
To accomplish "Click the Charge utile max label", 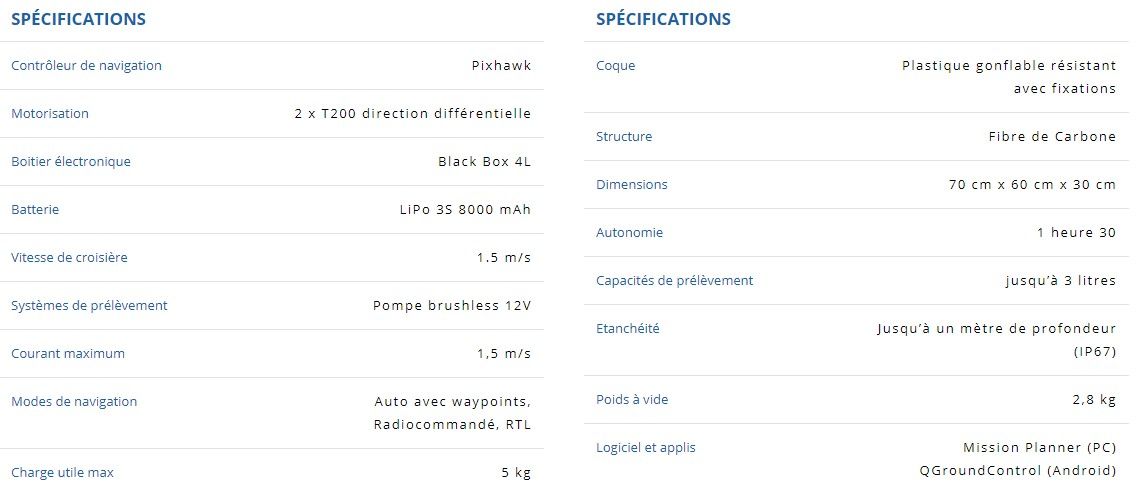I will 62,472.
